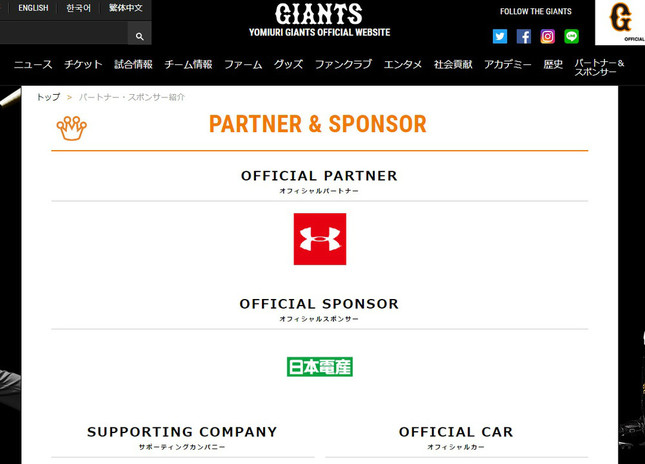The width and height of the screenshot is (645, 464).
Task: Click the search magnifier icon
Action: [140, 36]
